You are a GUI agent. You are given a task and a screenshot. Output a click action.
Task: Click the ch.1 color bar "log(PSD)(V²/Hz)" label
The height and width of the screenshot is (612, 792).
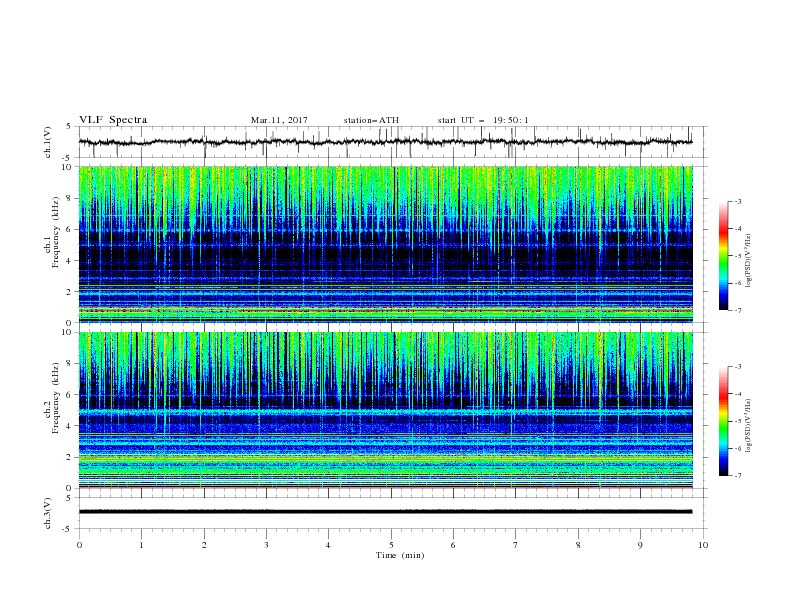pyautogui.click(x=749, y=261)
